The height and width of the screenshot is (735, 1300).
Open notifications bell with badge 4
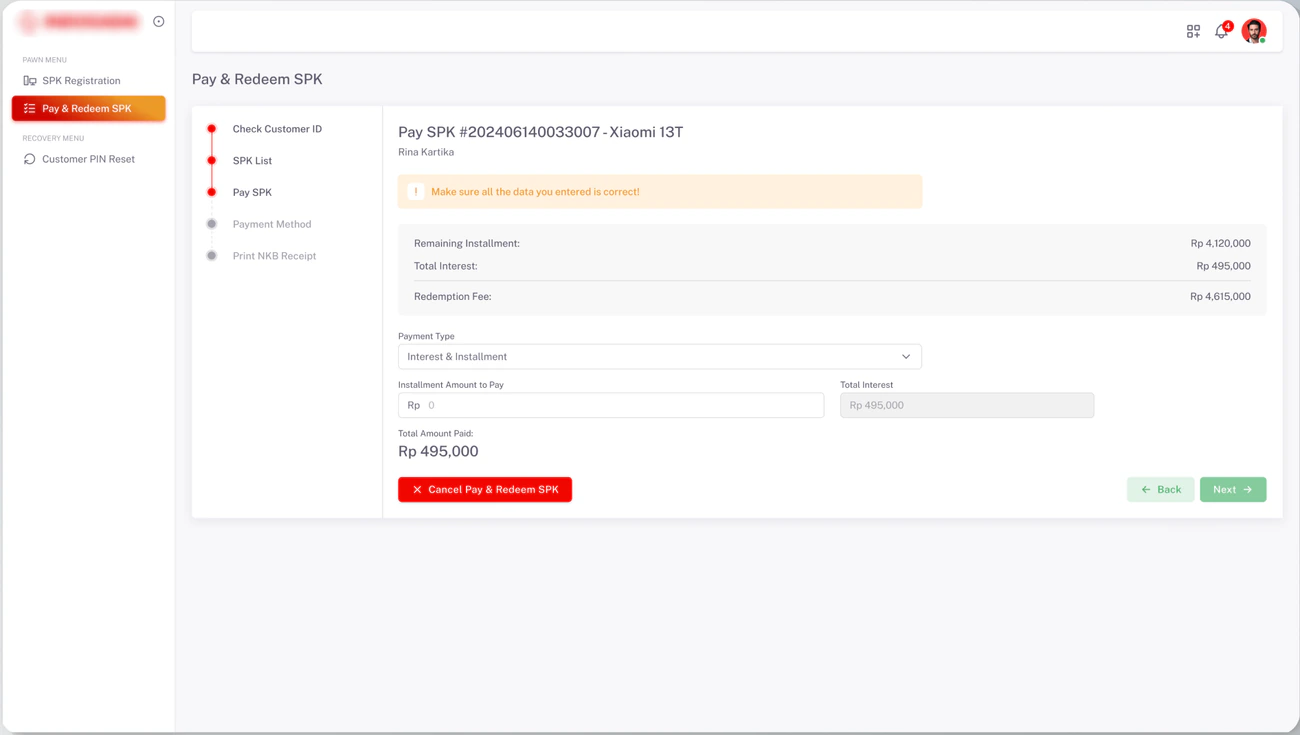click(x=1222, y=31)
